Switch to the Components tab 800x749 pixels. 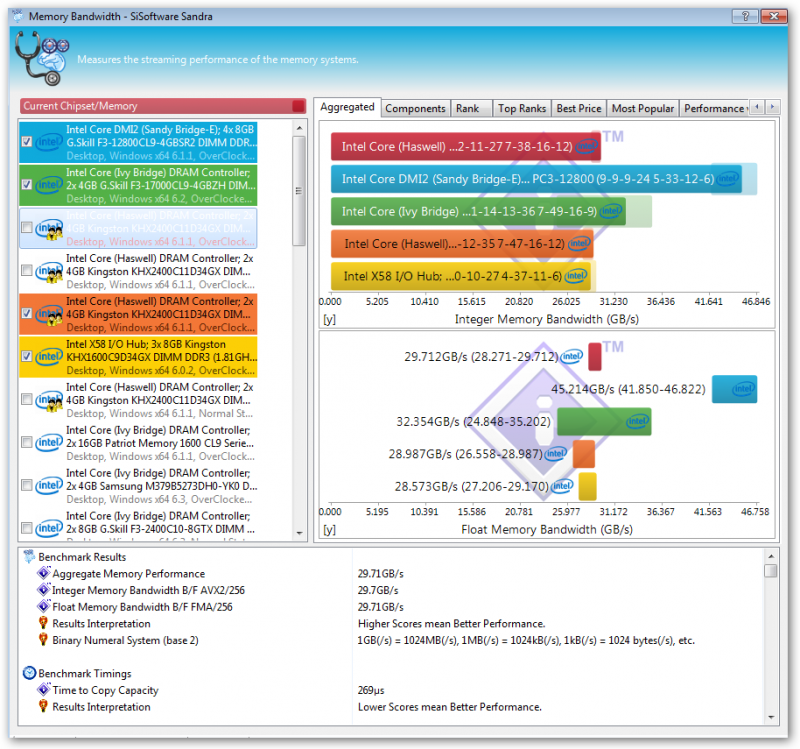coord(415,108)
